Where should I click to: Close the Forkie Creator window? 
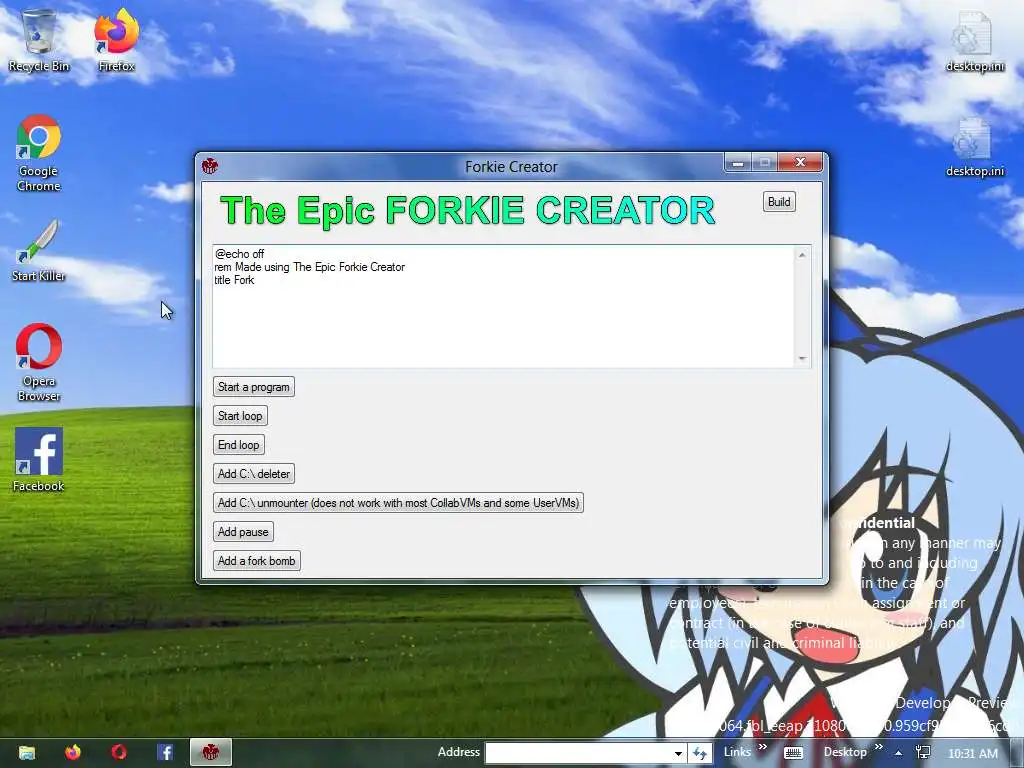(x=800, y=162)
